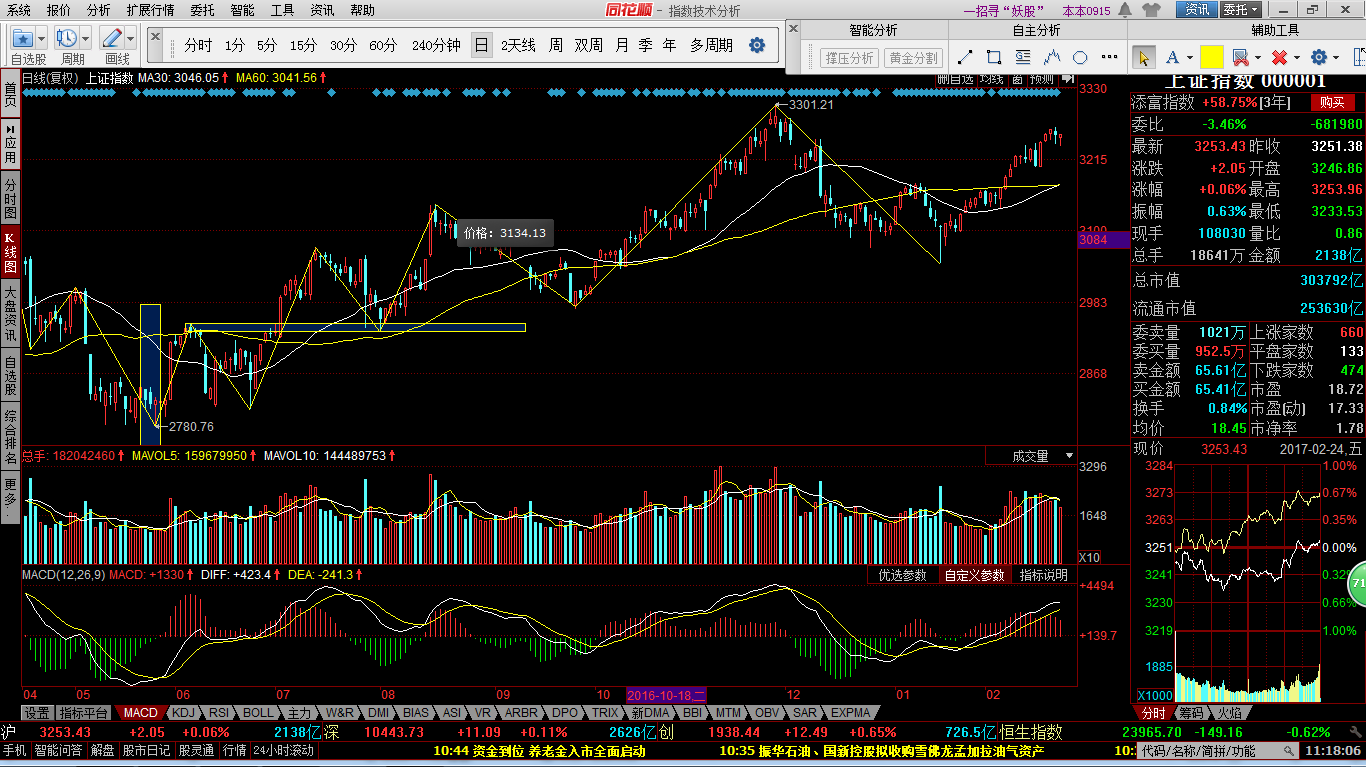
Task: Open period toolbar settings gear
Action: click(757, 45)
